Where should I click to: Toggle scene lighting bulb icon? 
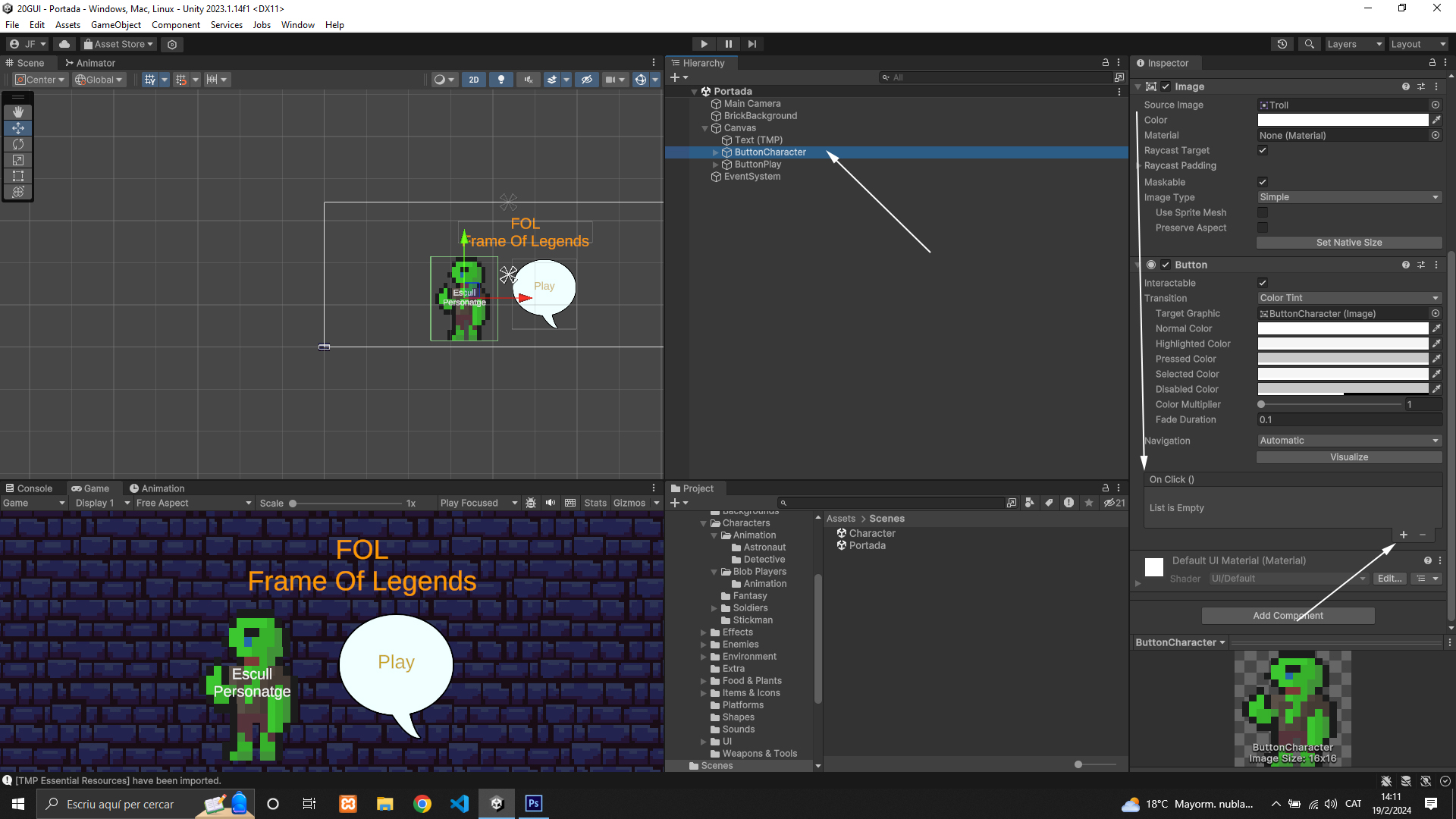[500, 80]
